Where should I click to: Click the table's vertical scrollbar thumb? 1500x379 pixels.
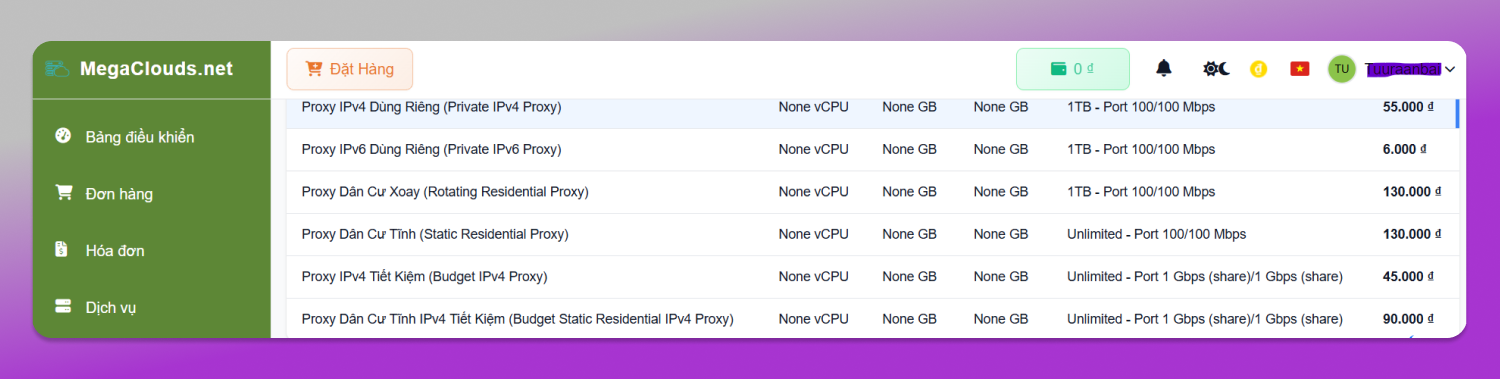(x=1457, y=113)
